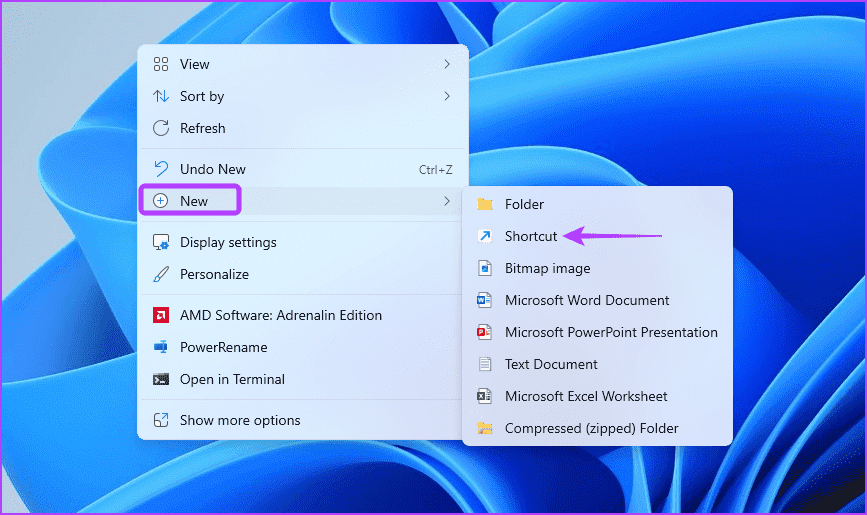Open the View menu entry
This screenshot has height=515, width=867.
pos(302,64)
